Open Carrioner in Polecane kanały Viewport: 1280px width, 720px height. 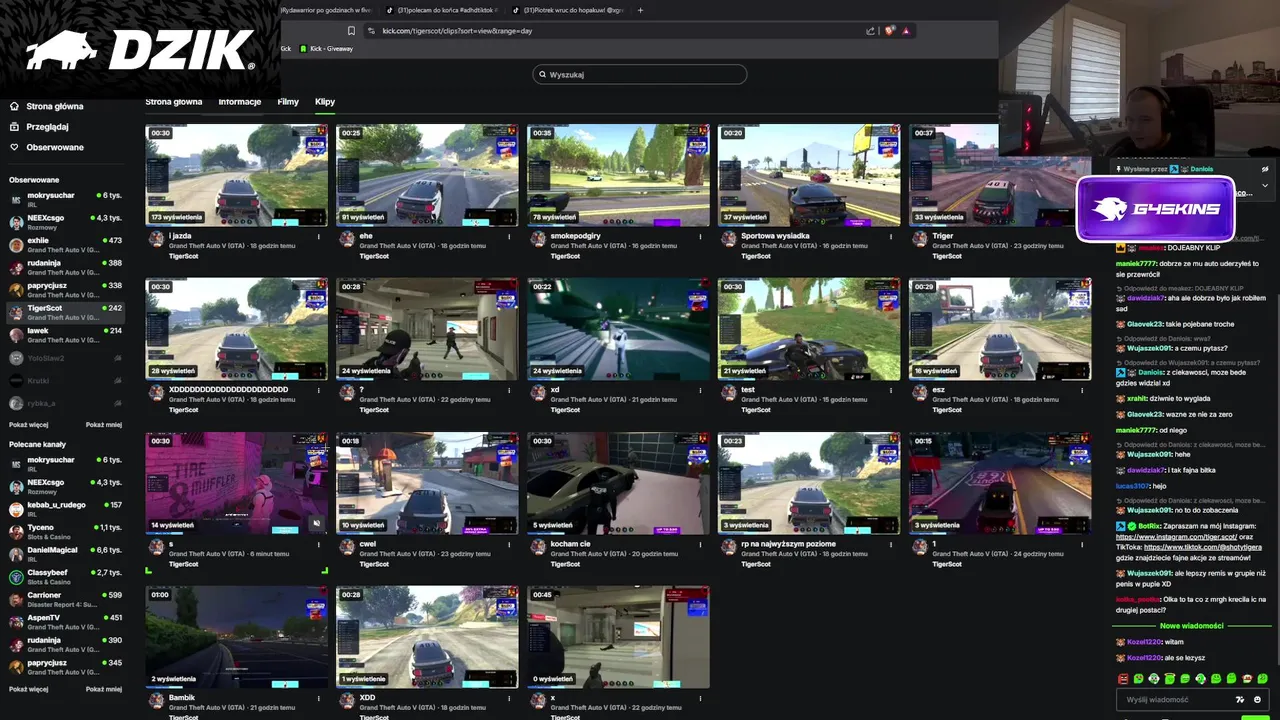(x=65, y=599)
